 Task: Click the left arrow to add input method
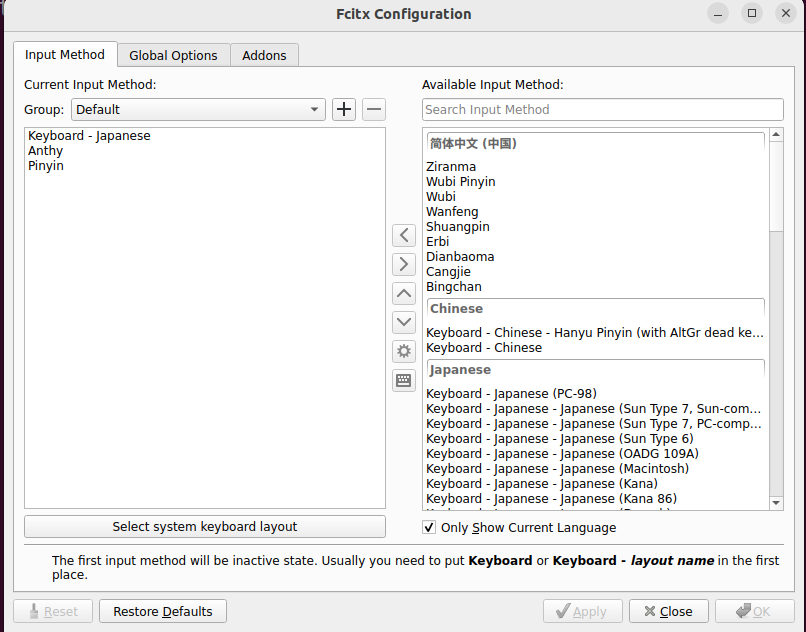pyautogui.click(x=404, y=236)
